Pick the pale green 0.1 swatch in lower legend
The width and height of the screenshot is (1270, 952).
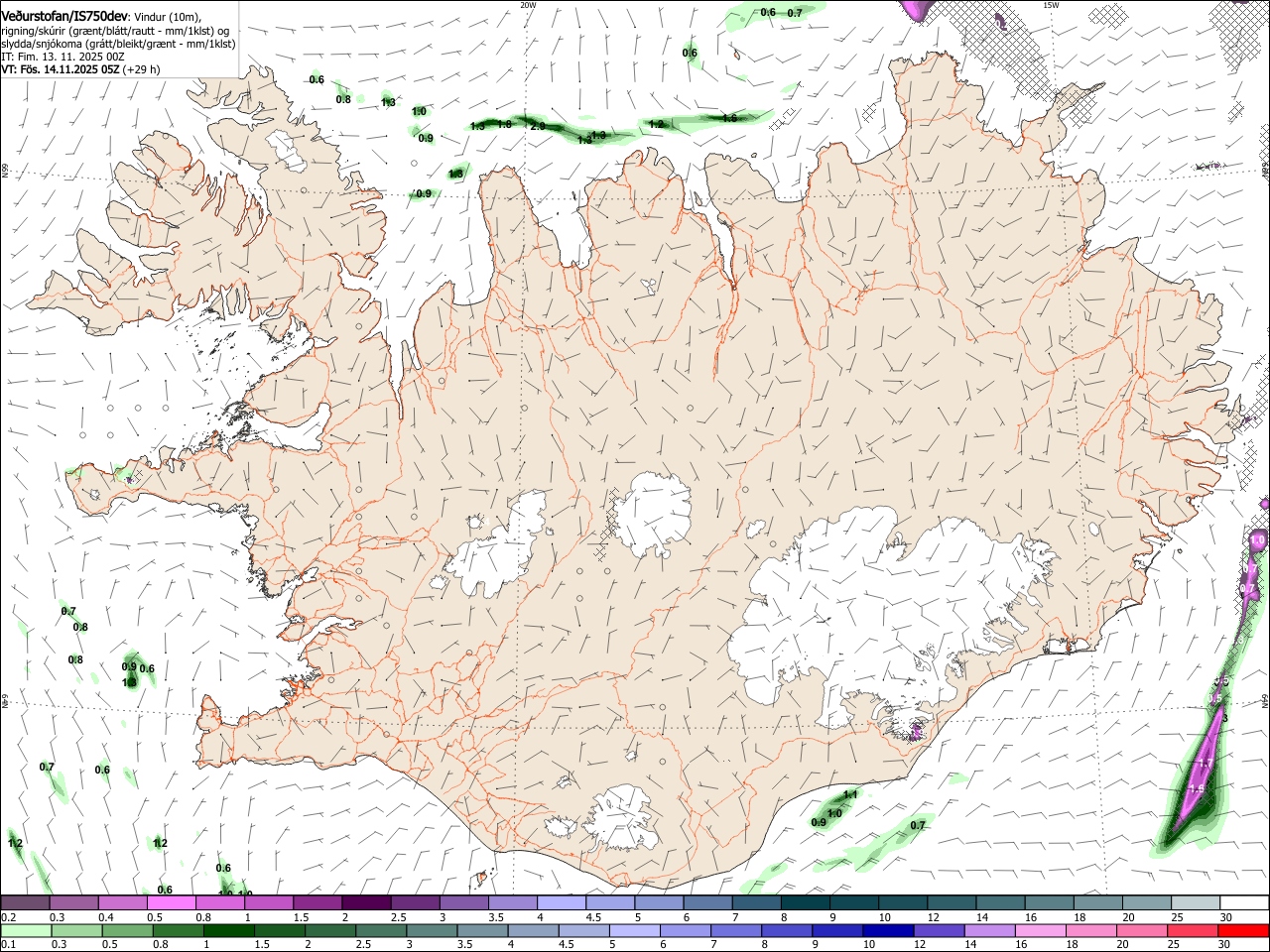(x=27, y=930)
